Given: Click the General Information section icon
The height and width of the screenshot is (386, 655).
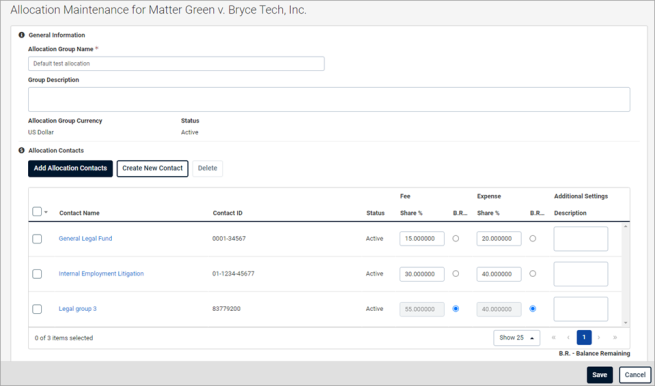Looking at the screenshot, I should tap(22, 35).
